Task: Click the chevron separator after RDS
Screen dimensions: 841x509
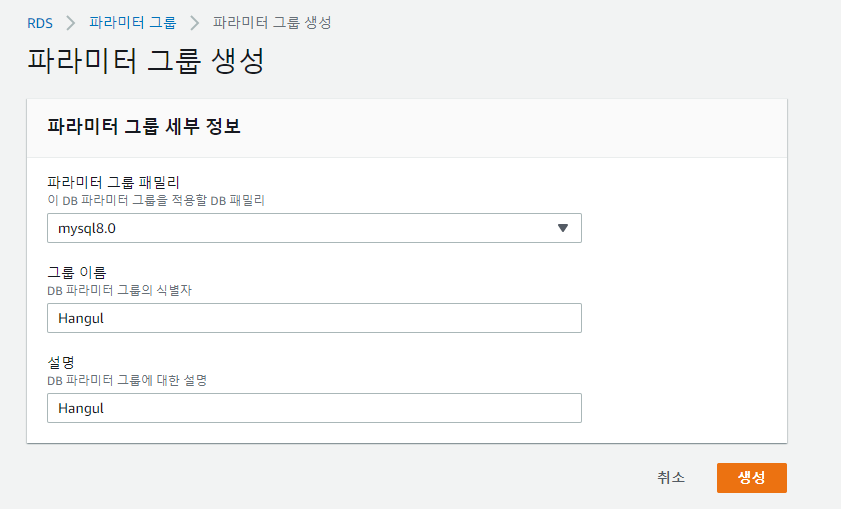Action: point(71,22)
